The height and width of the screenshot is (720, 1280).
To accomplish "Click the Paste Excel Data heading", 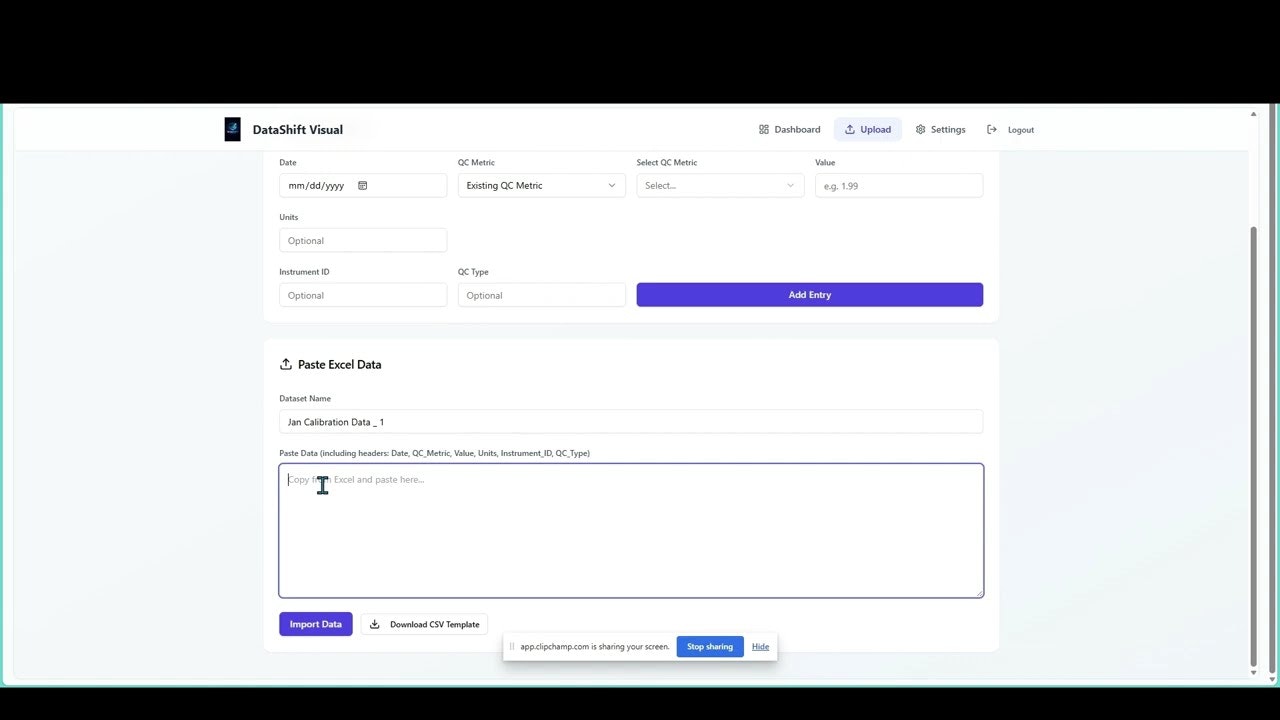I will (x=339, y=364).
